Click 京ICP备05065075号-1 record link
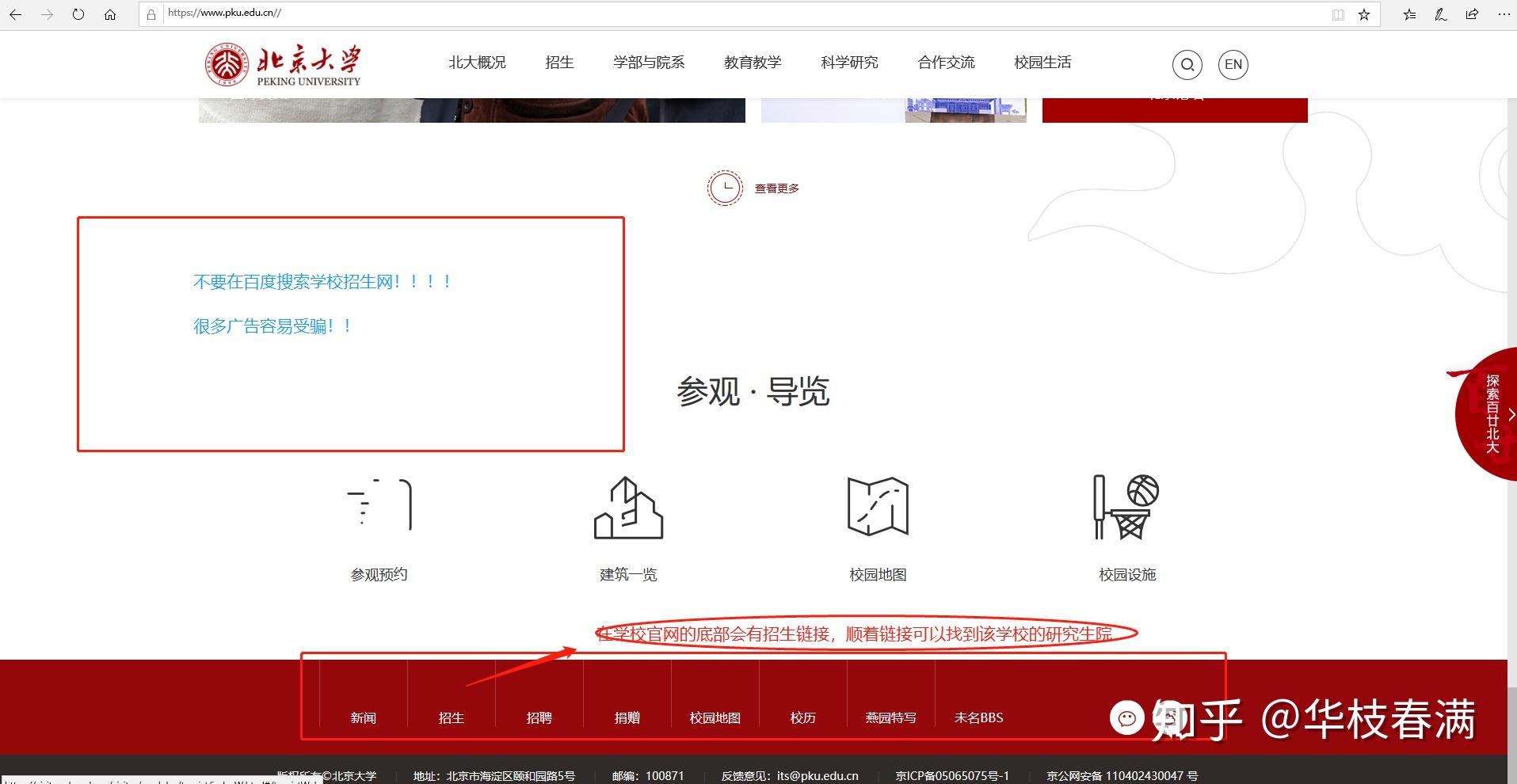The width and height of the screenshot is (1517, 784). coord(953,776)
